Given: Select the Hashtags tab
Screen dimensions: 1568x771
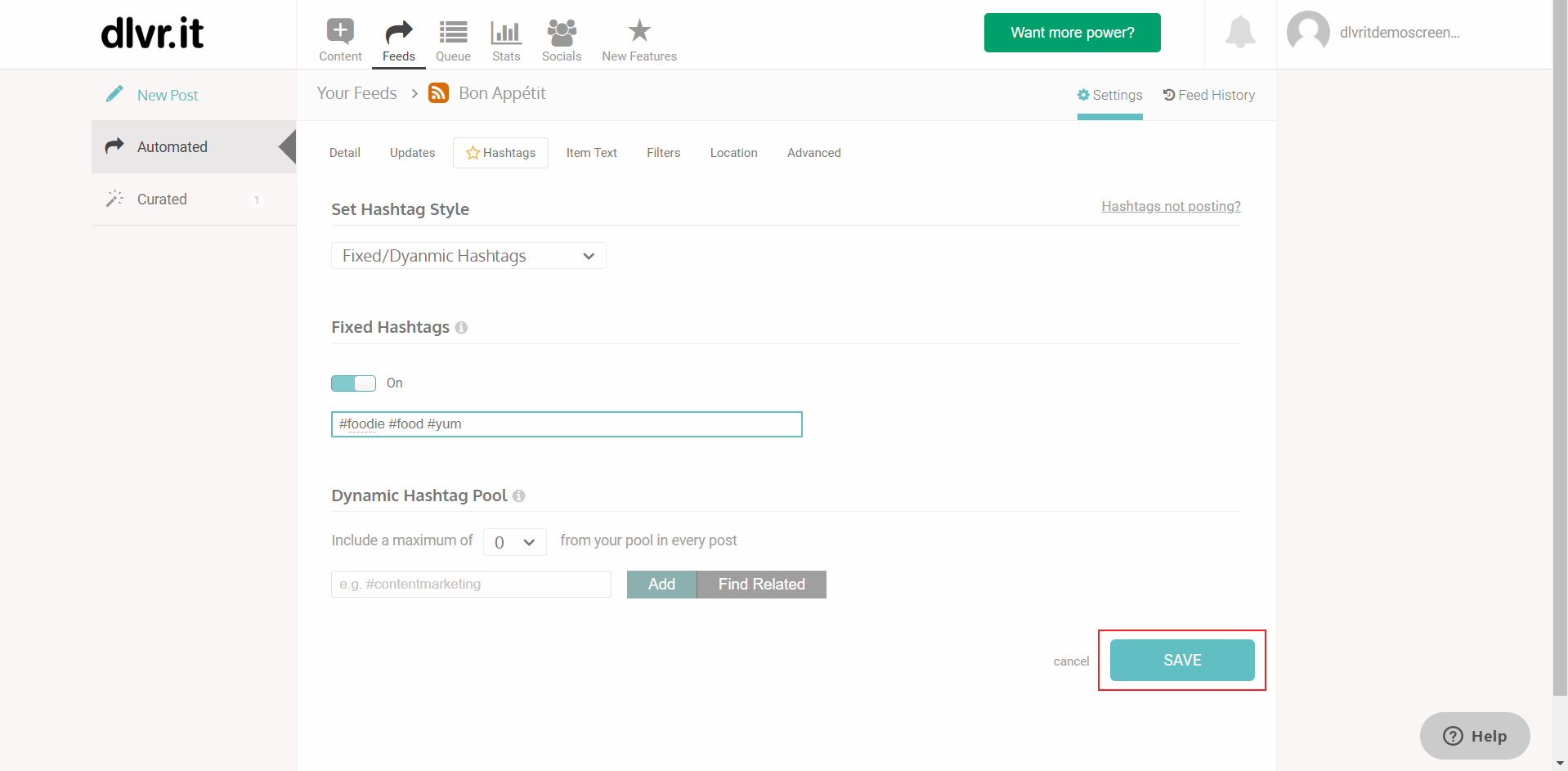Looking at the screenshot, I should coord(500,153).
